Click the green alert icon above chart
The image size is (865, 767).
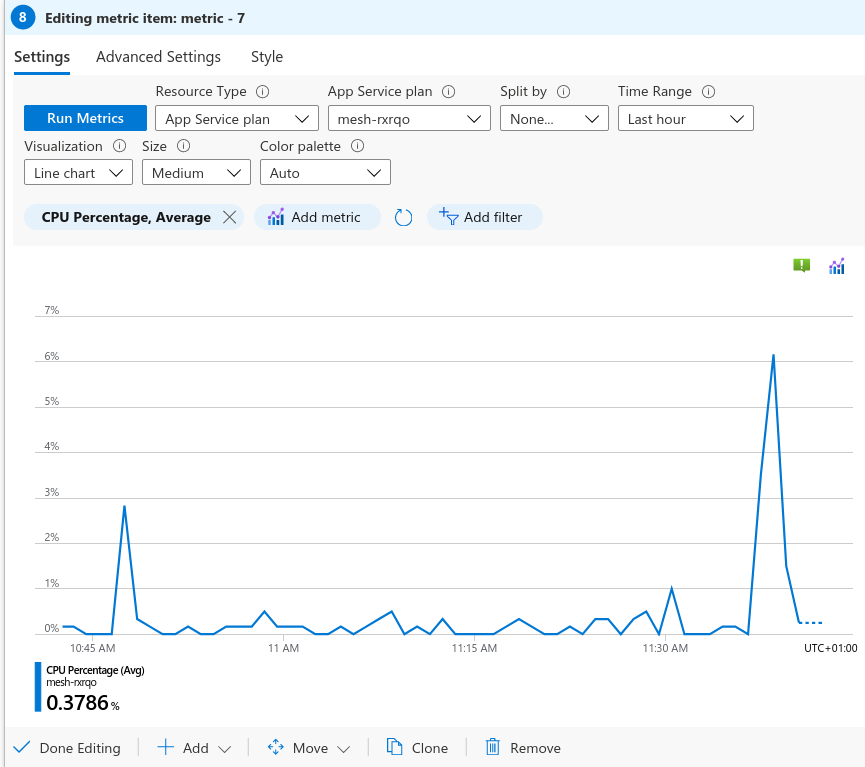(x=801, y=266)
